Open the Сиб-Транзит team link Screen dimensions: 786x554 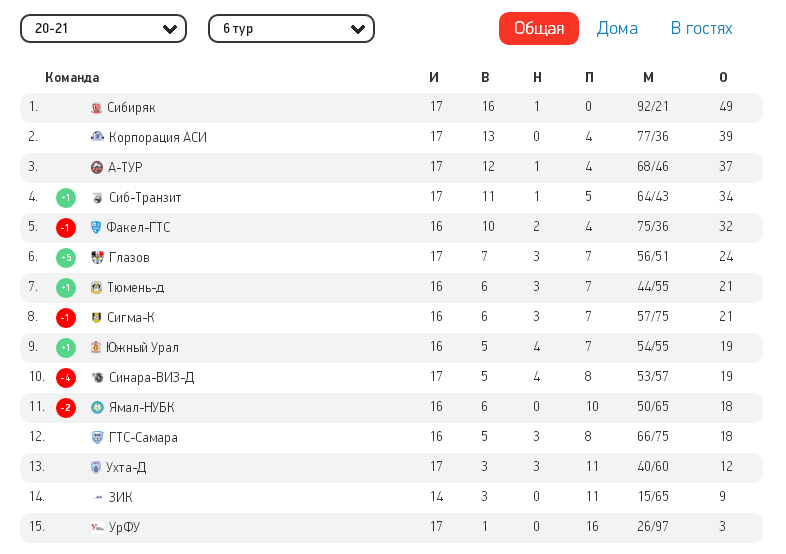(144, 198)
